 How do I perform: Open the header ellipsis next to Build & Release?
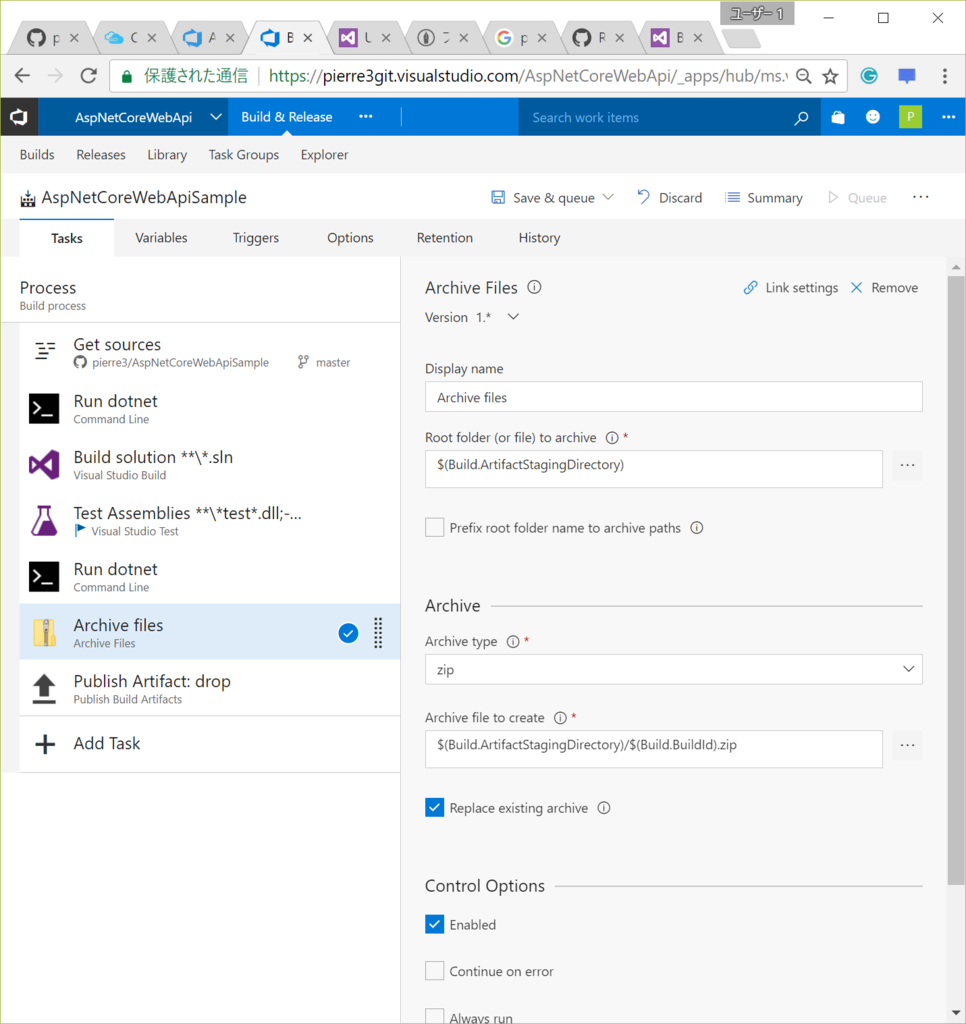pyautogui.click(x=366, y=117)
